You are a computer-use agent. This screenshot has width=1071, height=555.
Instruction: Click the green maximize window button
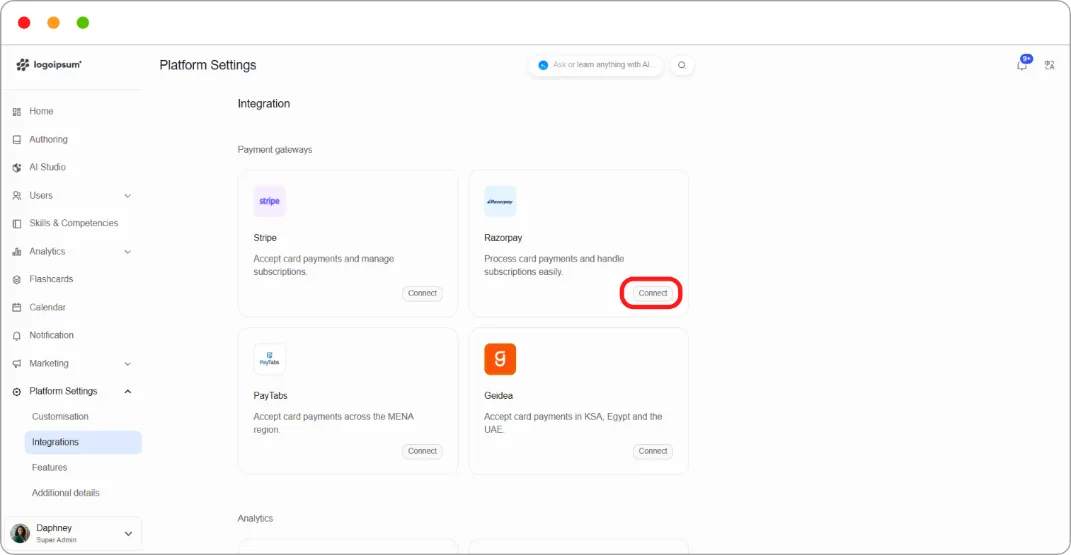(x=83, y=23)
